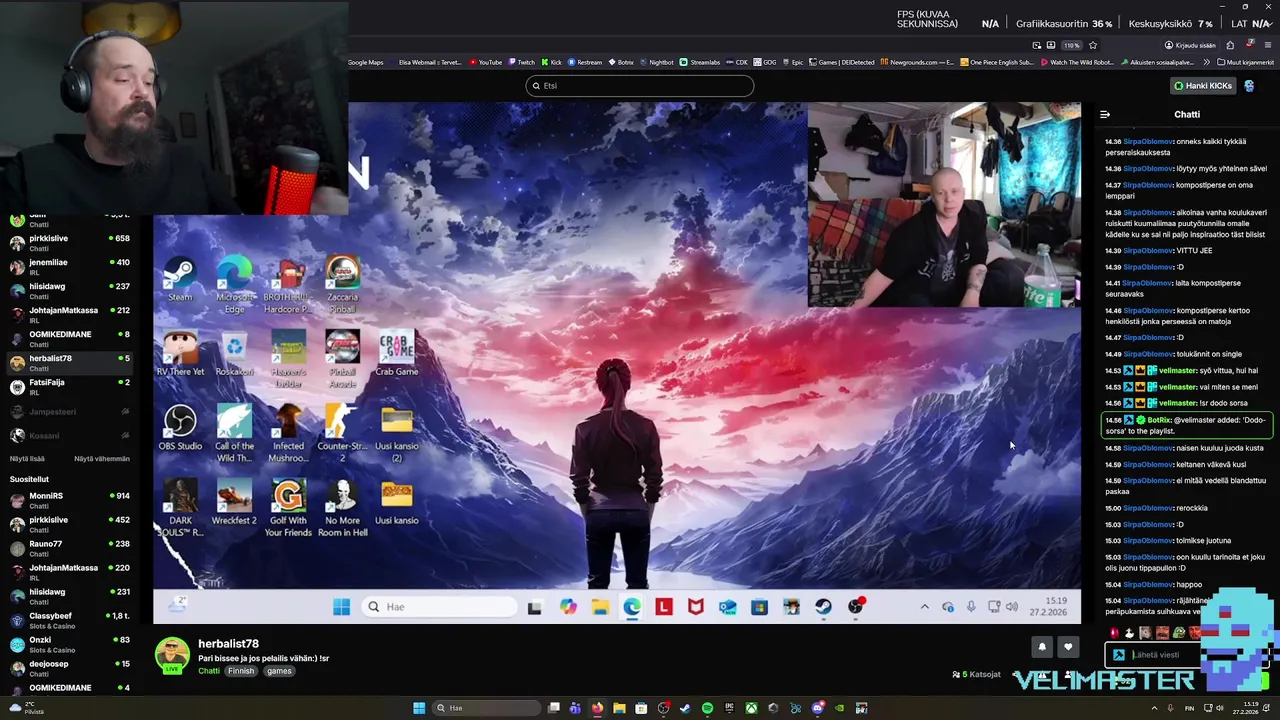This screenshot has height=720, width=1280.
Task: Open the Wreckfest 2 desktop icon
Action: tap(234, 503)
